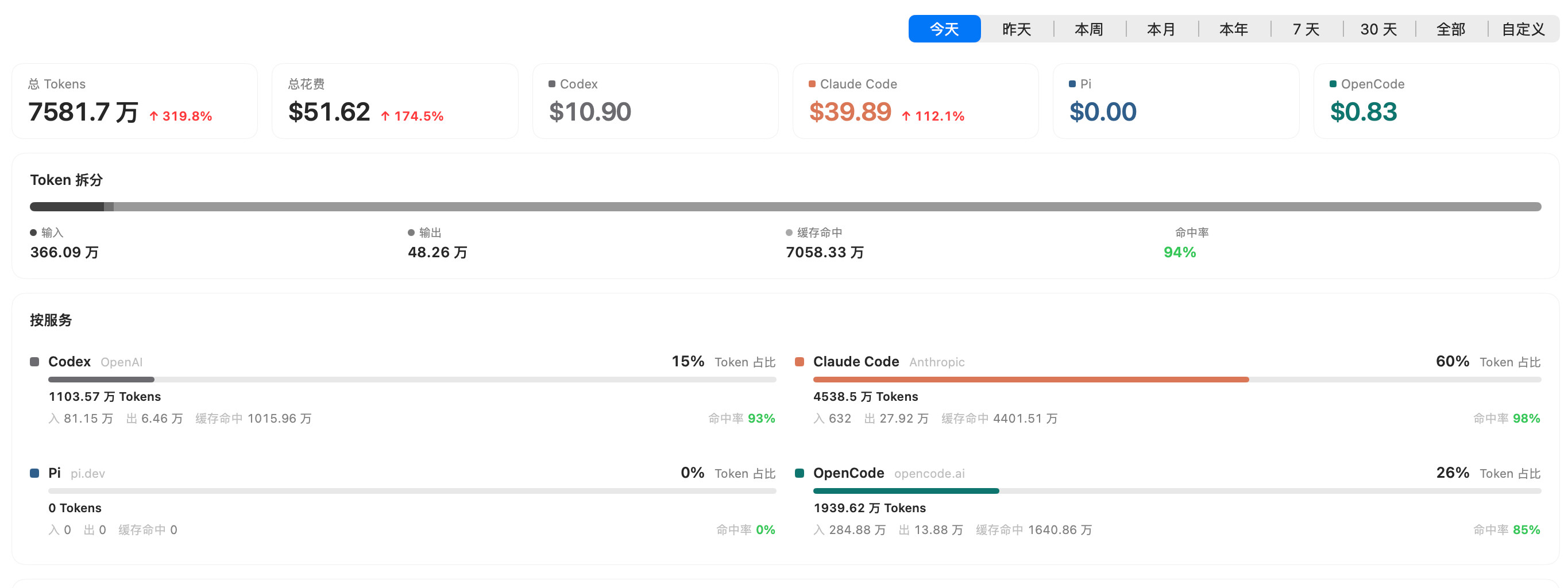
Task: Click the Codex cost $10.90
Action: [x=590, y=112]
